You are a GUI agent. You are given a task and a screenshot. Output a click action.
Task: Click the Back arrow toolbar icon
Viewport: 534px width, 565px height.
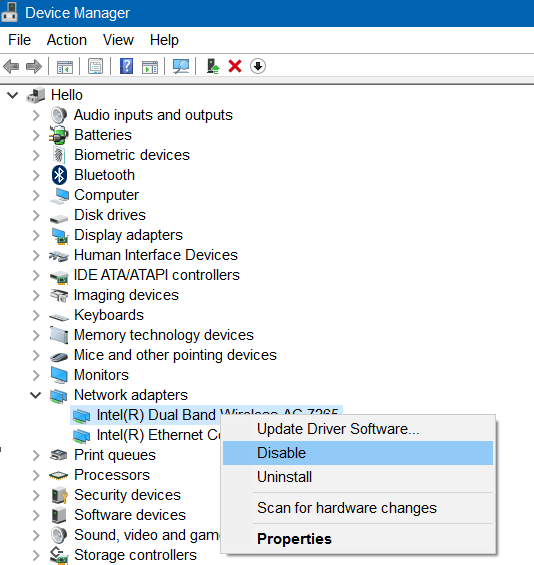pos(11,66)
